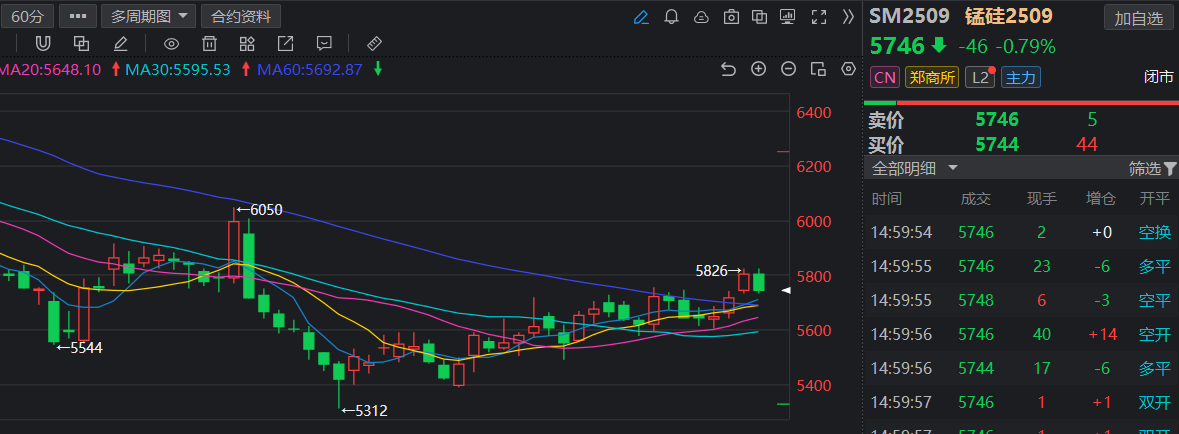Select the 14:59:56 row priced 5744
This screenshot has height=434, width=1179.
point(1021,368)
